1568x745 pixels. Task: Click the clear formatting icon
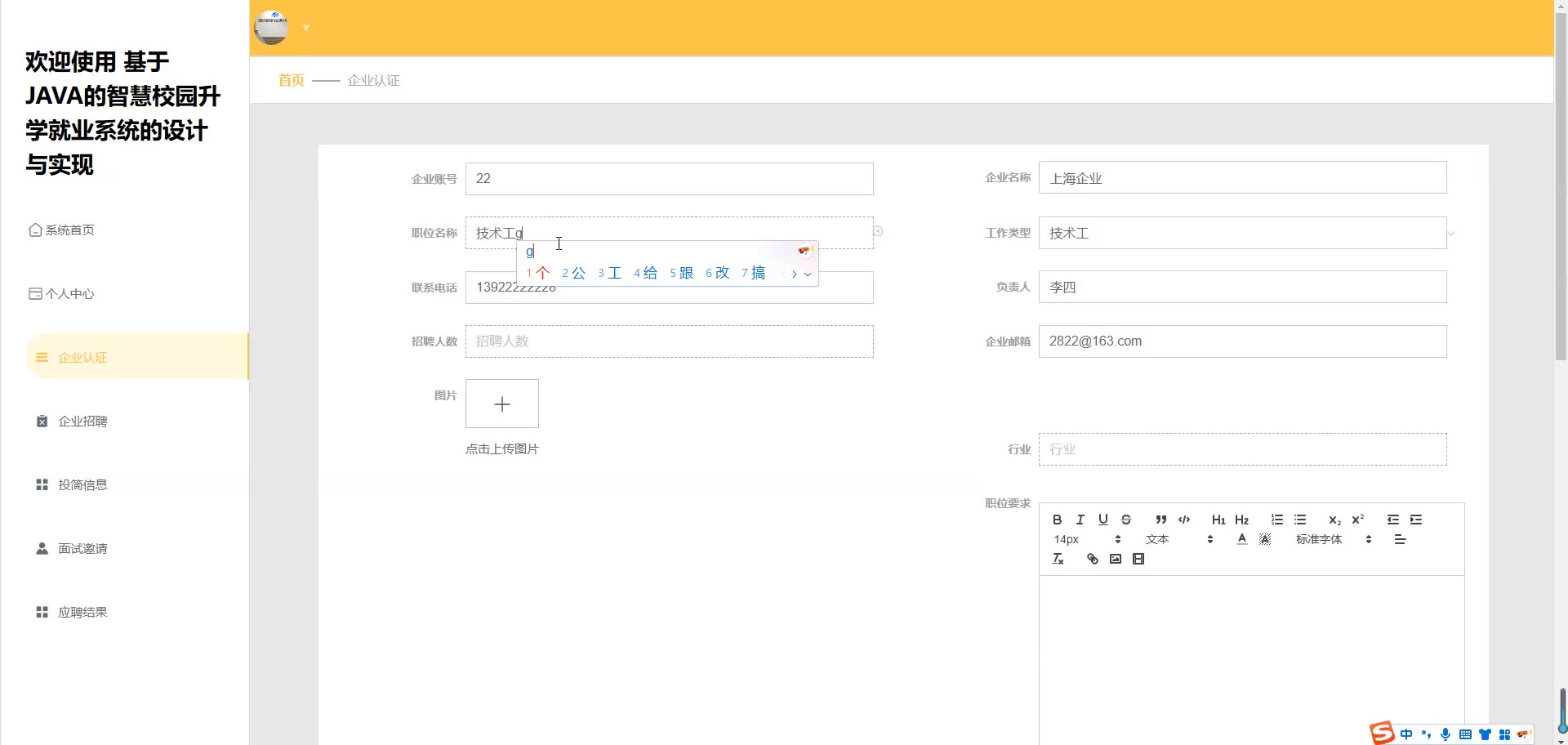pyautogui.click(x=1058, y=560)
